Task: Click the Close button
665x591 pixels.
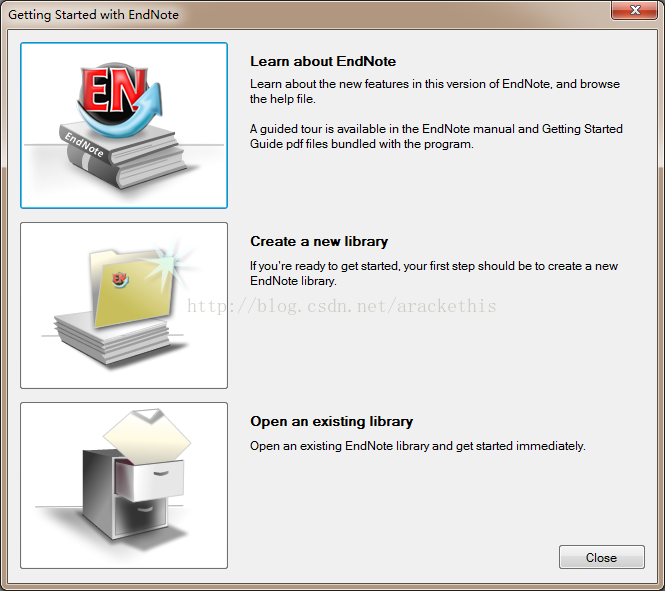Action: pyautogui.click(x=601, y=557)
